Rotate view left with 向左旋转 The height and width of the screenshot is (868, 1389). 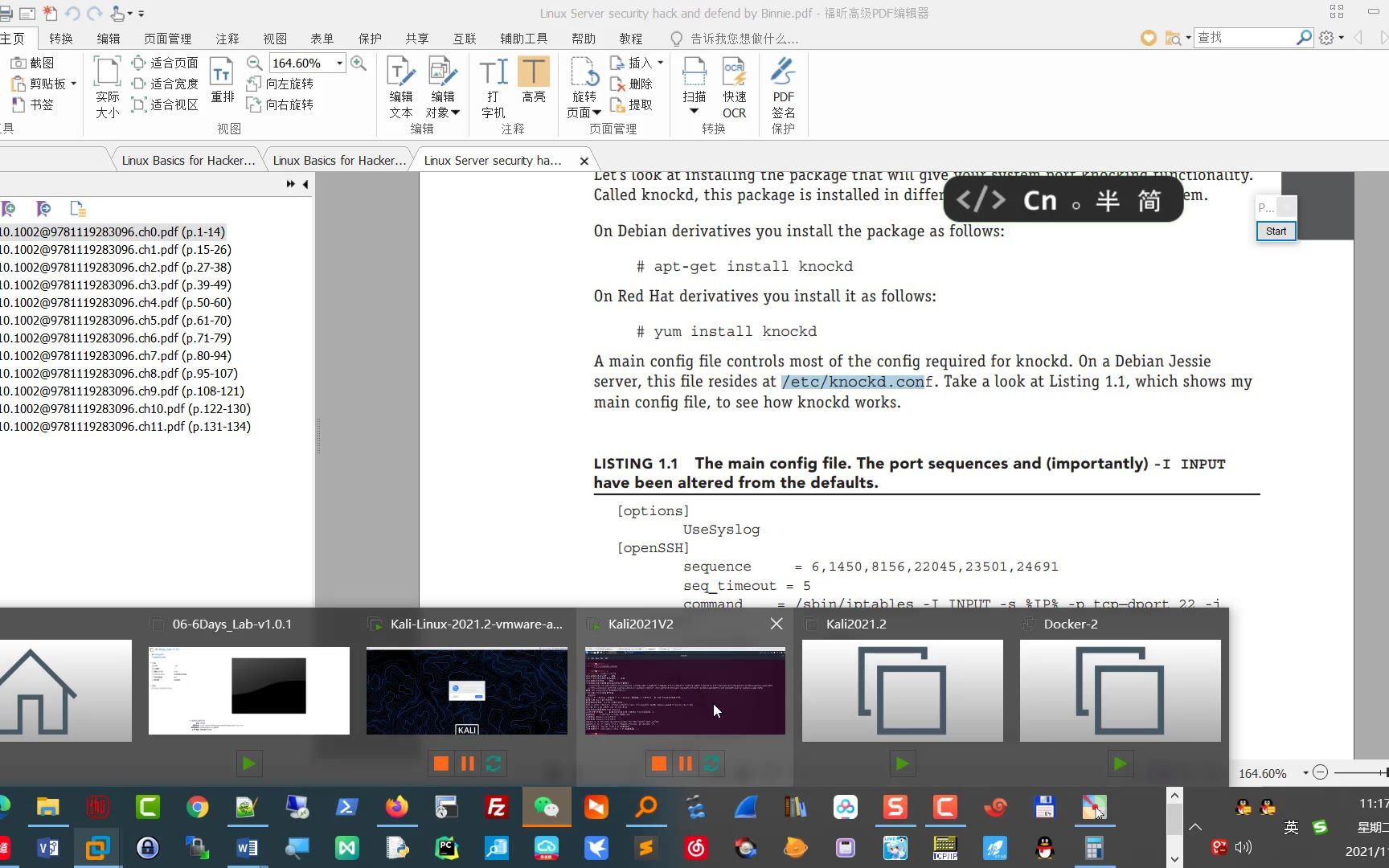(280, 84)
